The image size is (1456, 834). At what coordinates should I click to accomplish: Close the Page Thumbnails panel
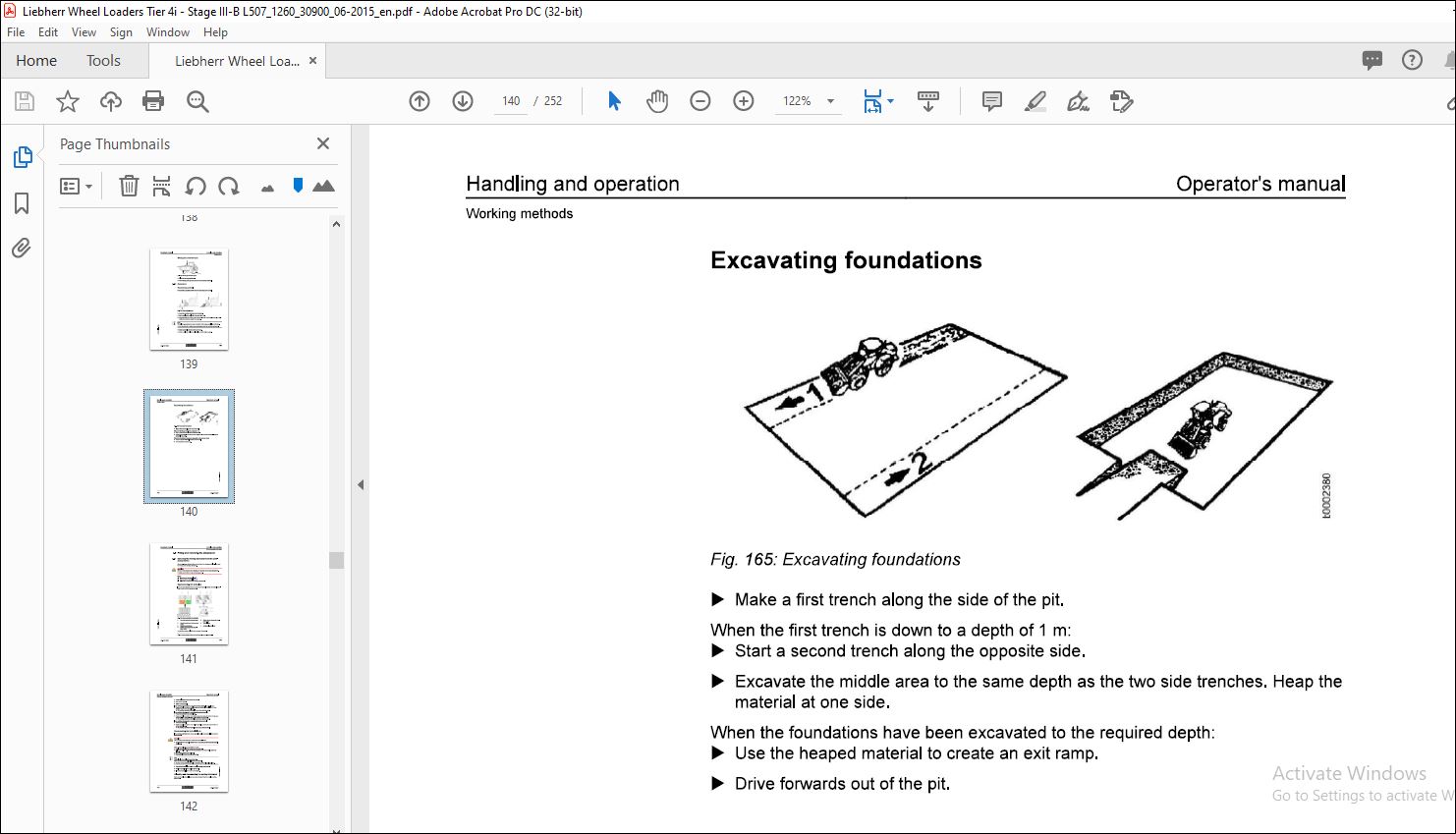coord(323,143)
